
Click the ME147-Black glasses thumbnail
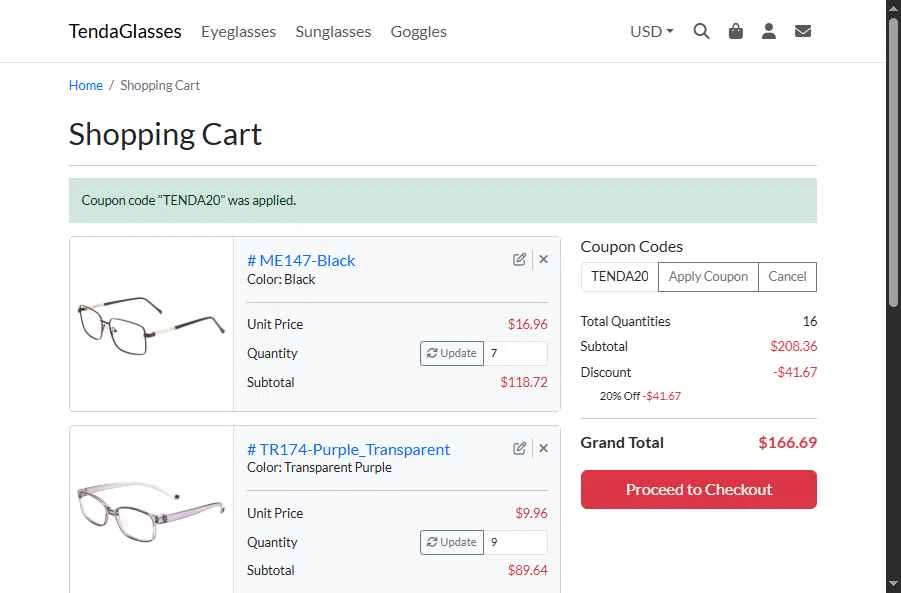click(x=151, y=324)
